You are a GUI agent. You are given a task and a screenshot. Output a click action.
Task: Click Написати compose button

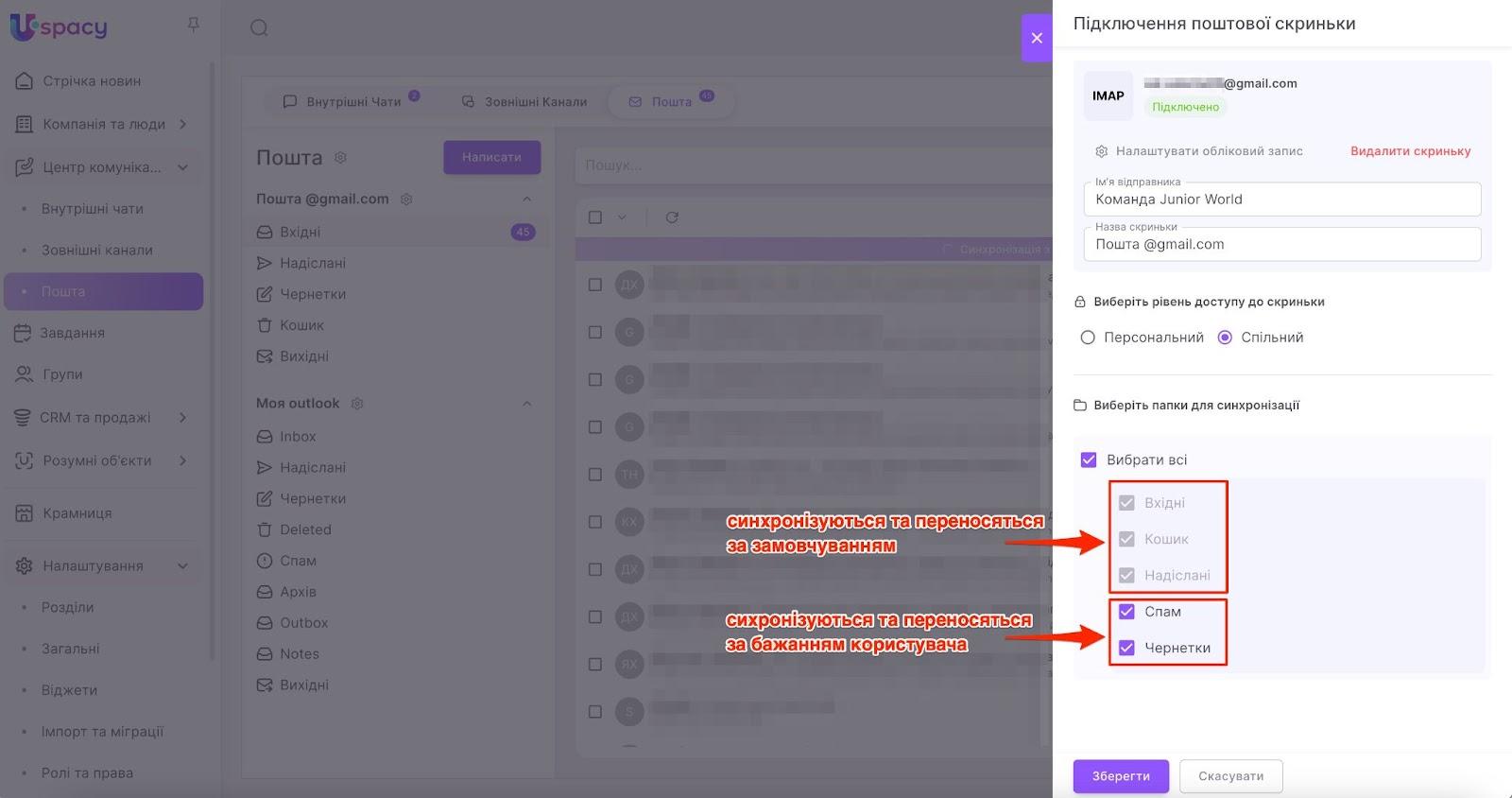tap(491, 157)
